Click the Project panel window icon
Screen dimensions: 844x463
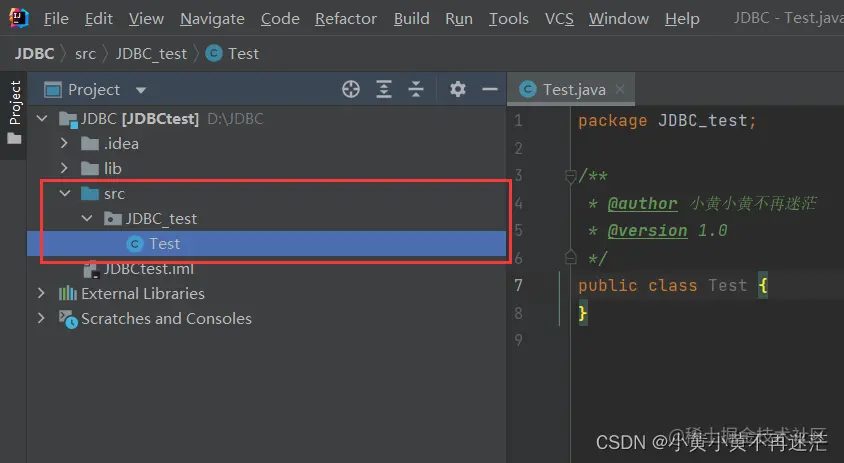[53, 89]
